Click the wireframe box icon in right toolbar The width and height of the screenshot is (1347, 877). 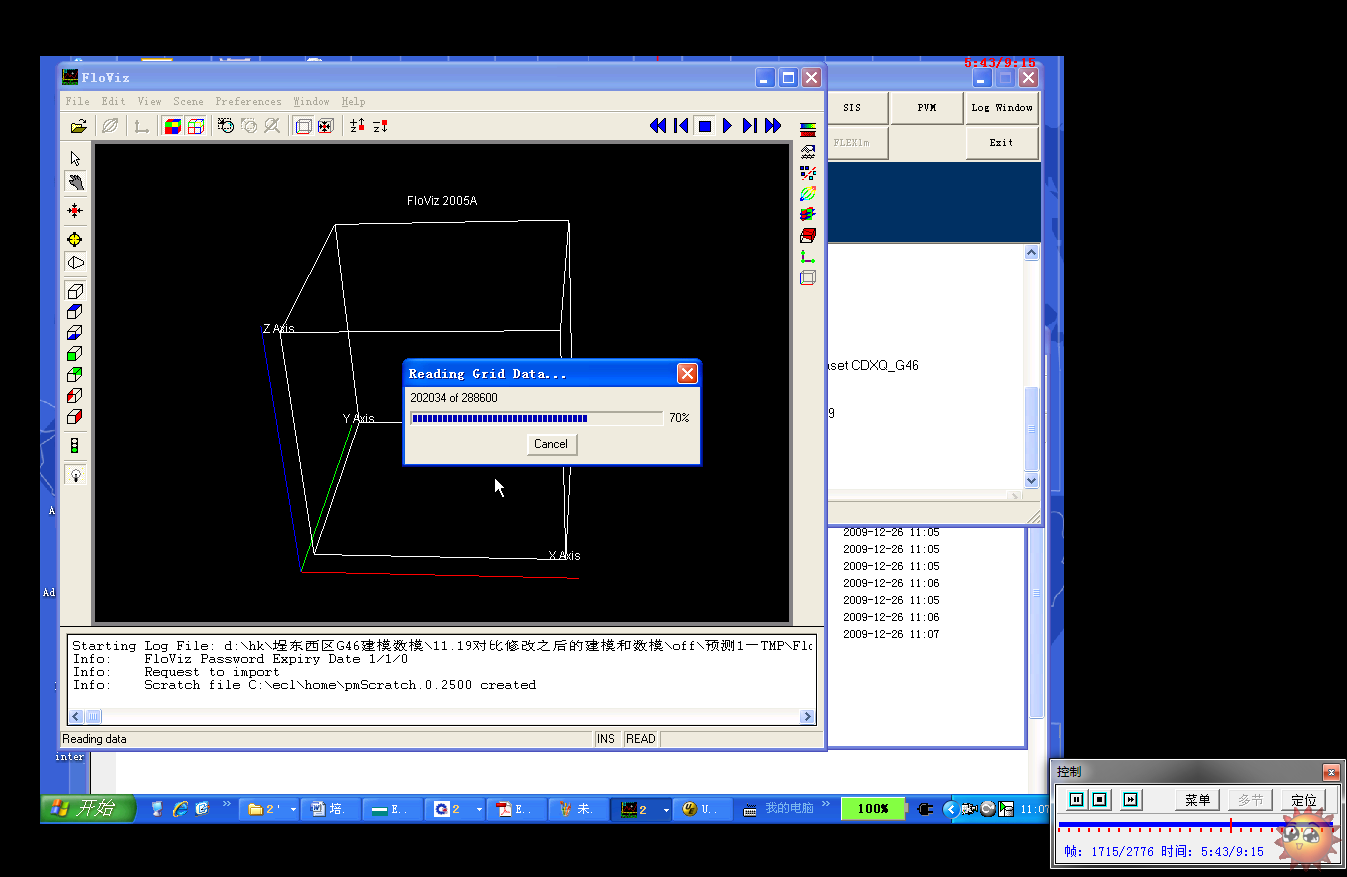[x=808, y=278]
